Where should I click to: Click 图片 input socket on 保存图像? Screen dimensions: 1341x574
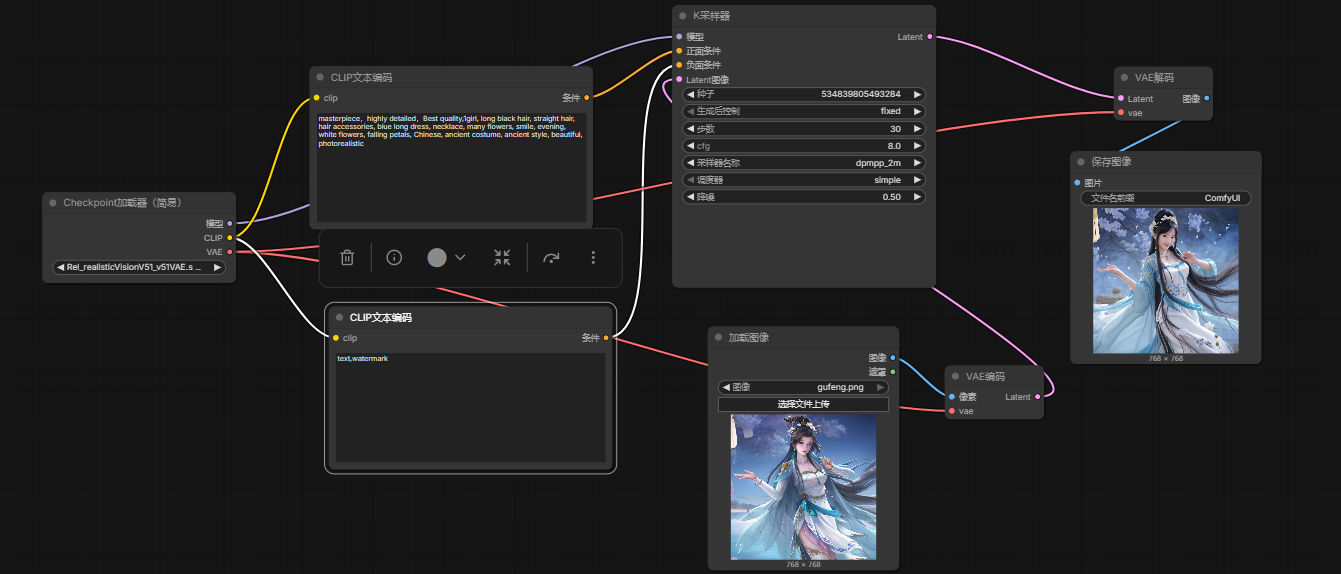pyautogui.click(x=1076, y=183)
